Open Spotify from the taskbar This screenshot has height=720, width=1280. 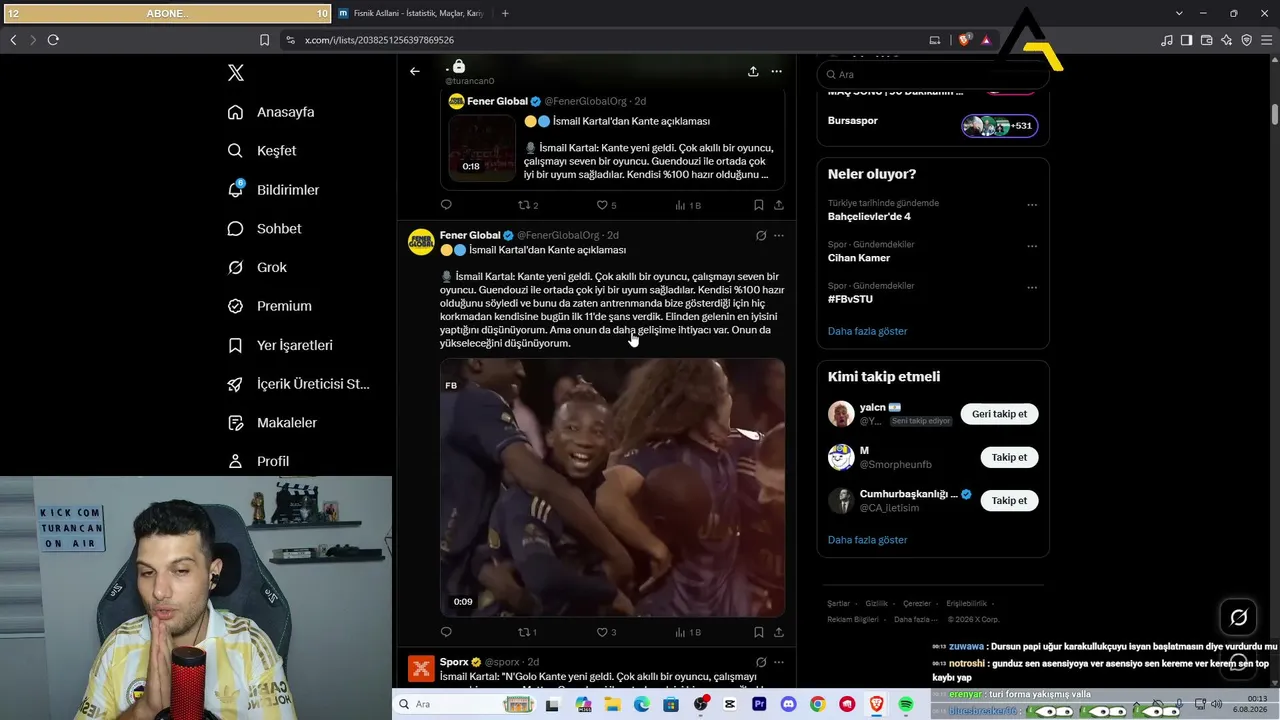pos(905,705)
